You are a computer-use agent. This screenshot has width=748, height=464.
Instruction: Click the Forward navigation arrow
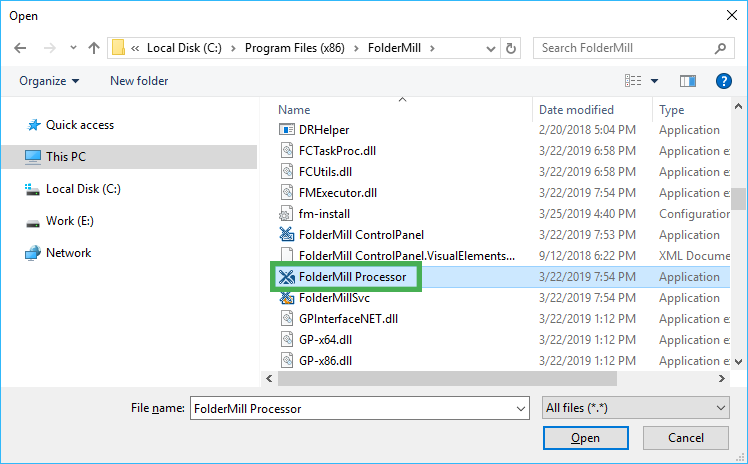tap(49, 48)
